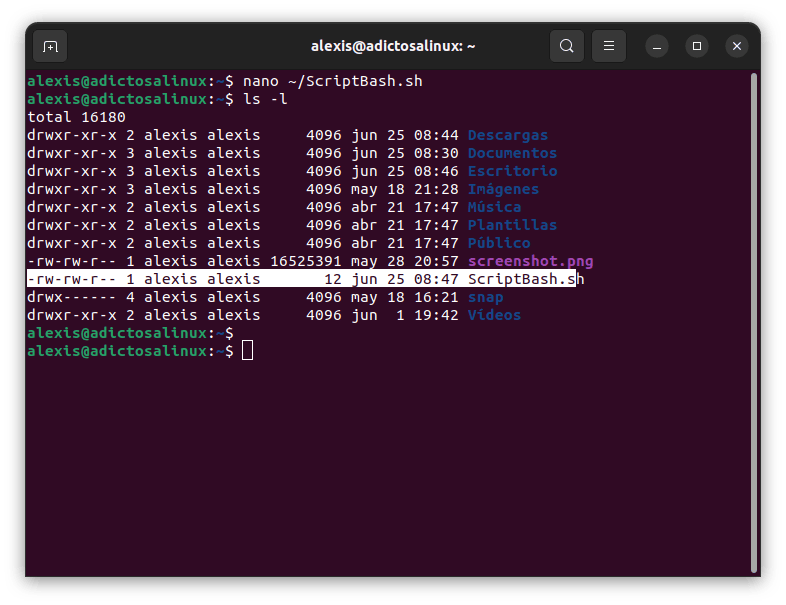The width and height of the screenshot is (786, 605).
Task: Click the time 20:57 in screenshot.png row
Action: pos(436,261)
